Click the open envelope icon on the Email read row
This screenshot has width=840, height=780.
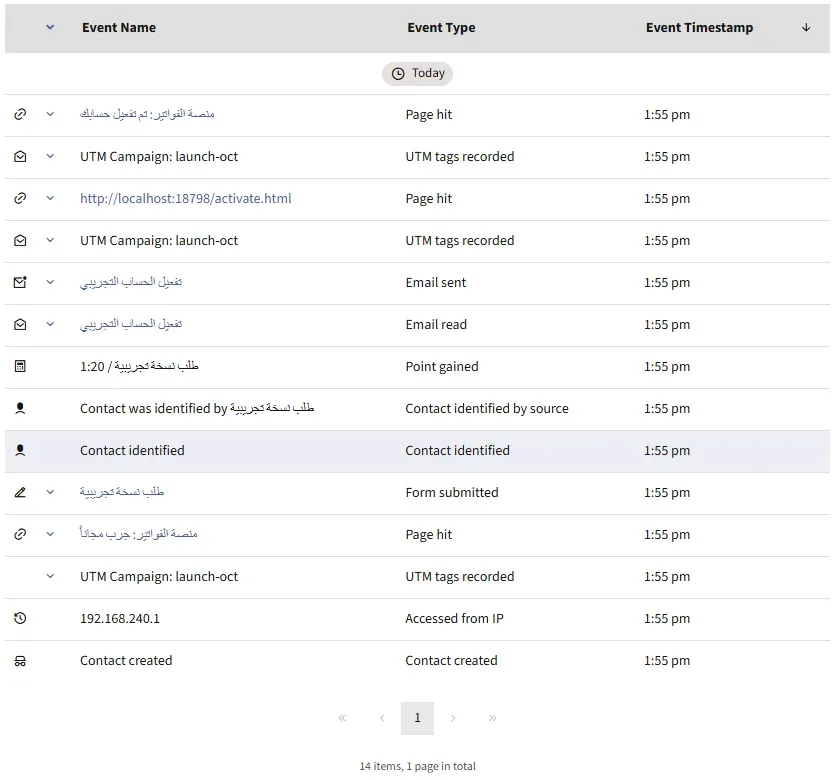(x=20, y=324)
